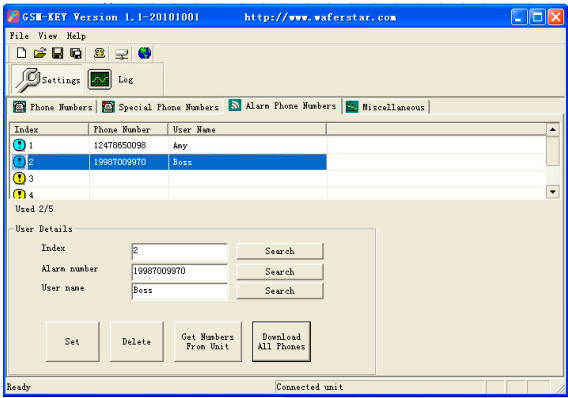Click Search button next to Index field

coord(280,251)
